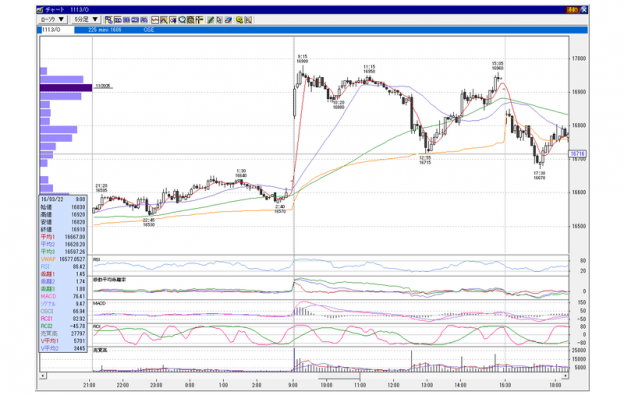Click the MACD row in data panel

tap(63, 296)
